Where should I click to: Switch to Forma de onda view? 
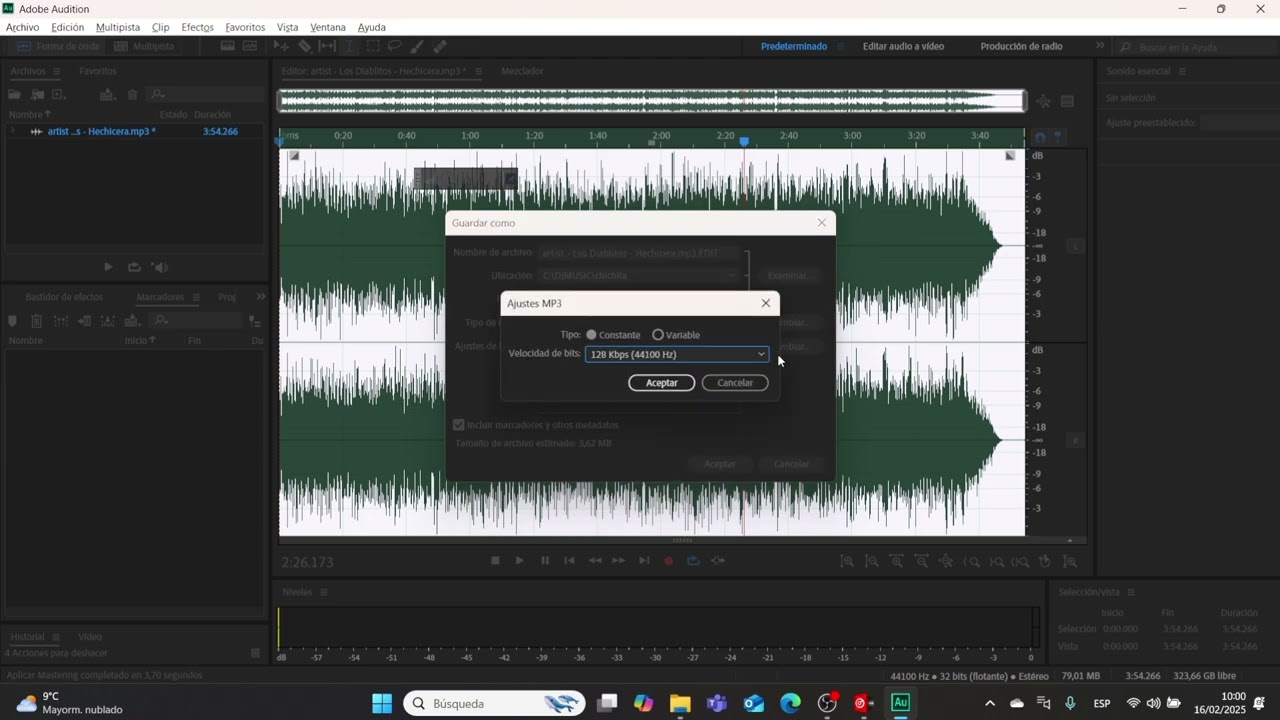pyautogui.click(x=59, y=46)
